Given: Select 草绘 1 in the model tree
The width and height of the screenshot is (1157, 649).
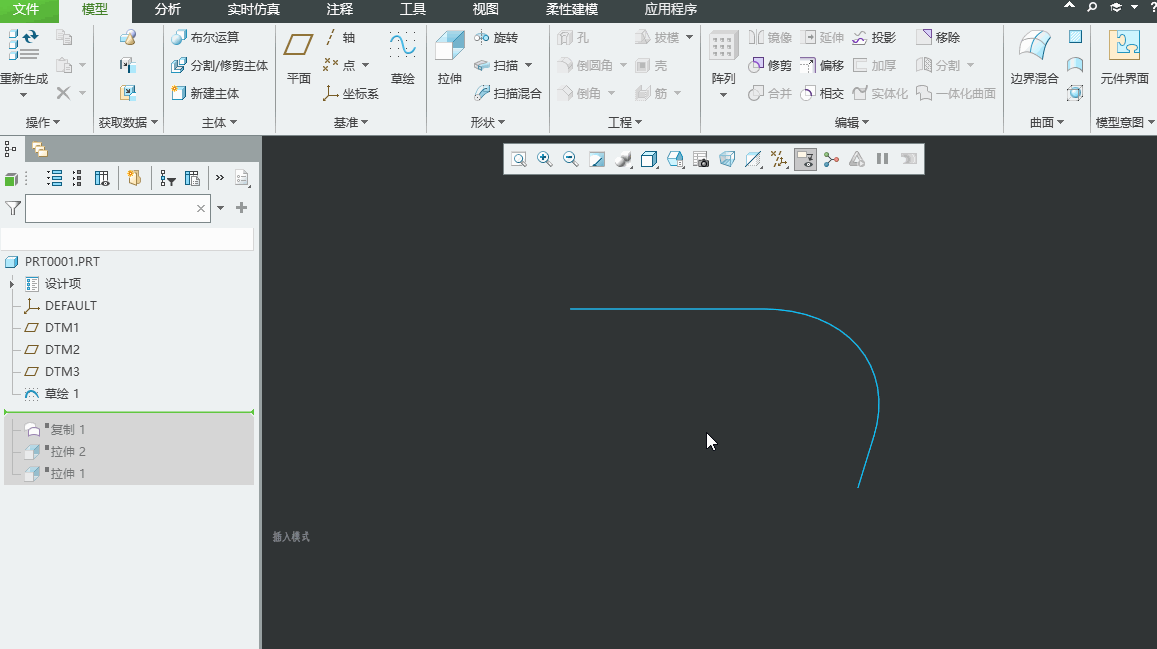Looking at the screenshot, I should click(61, 394).
